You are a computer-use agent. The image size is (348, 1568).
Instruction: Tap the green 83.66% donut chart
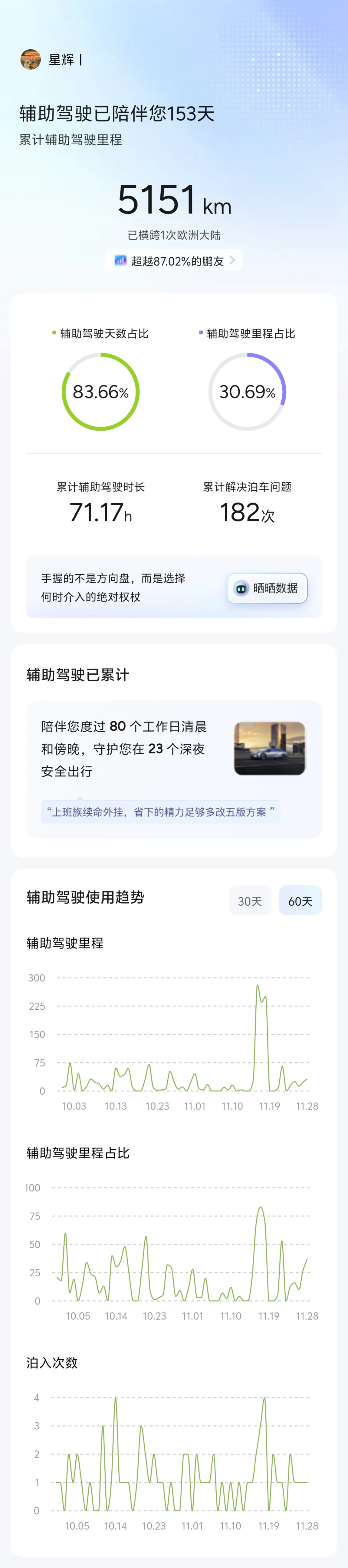[x=100, y=391]
